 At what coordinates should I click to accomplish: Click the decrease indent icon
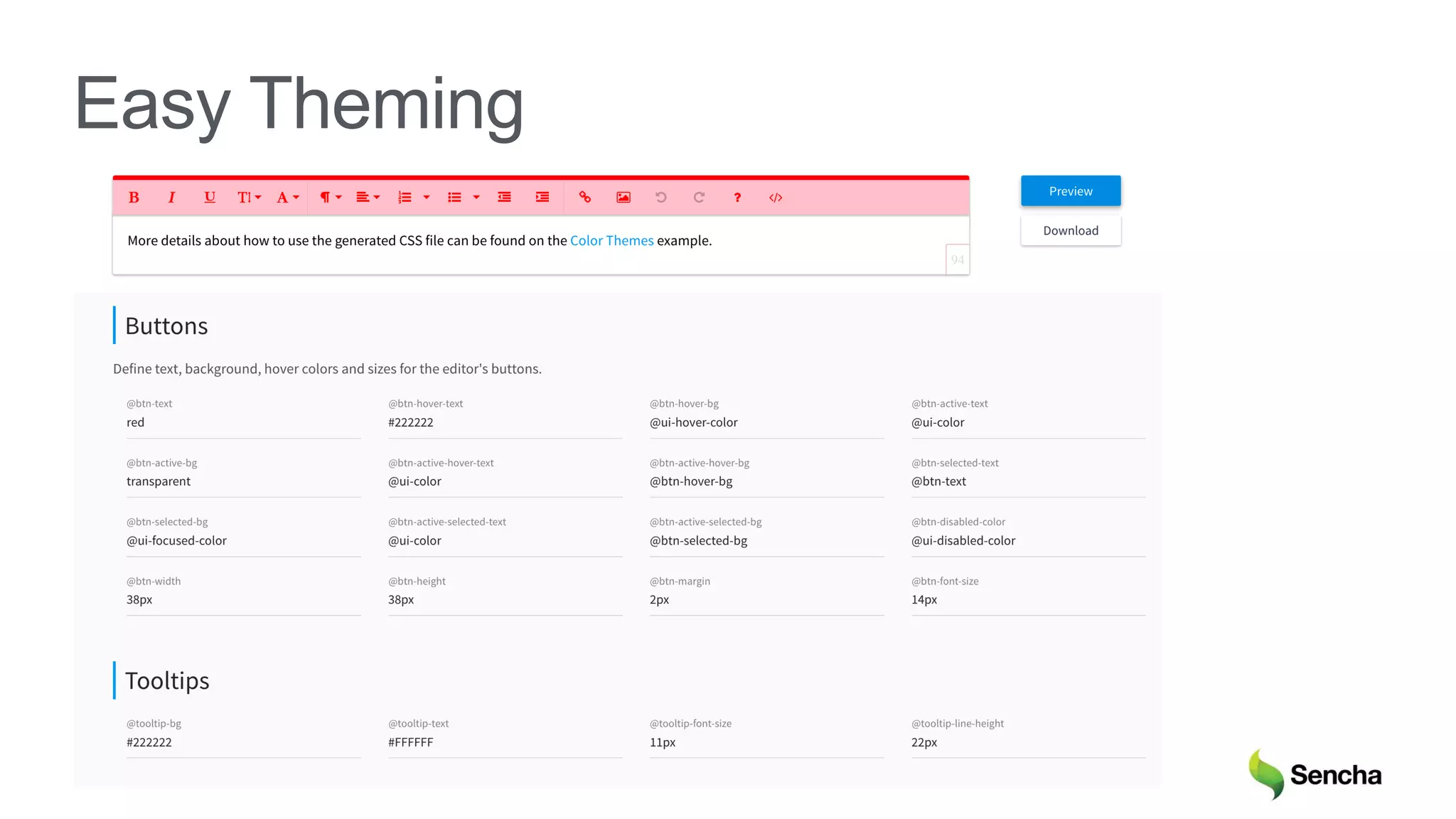coord(504,198)
